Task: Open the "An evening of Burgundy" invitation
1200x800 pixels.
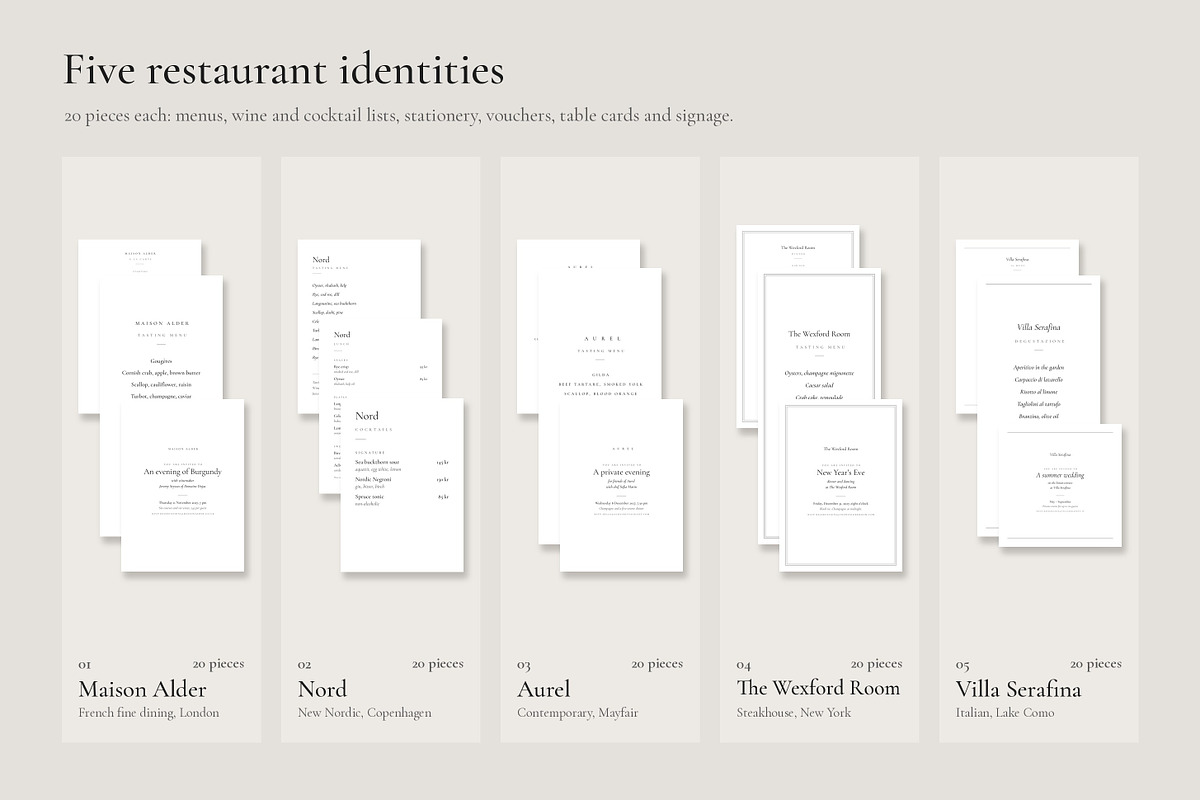Action: pyautogui.click(x=183, y=486)
